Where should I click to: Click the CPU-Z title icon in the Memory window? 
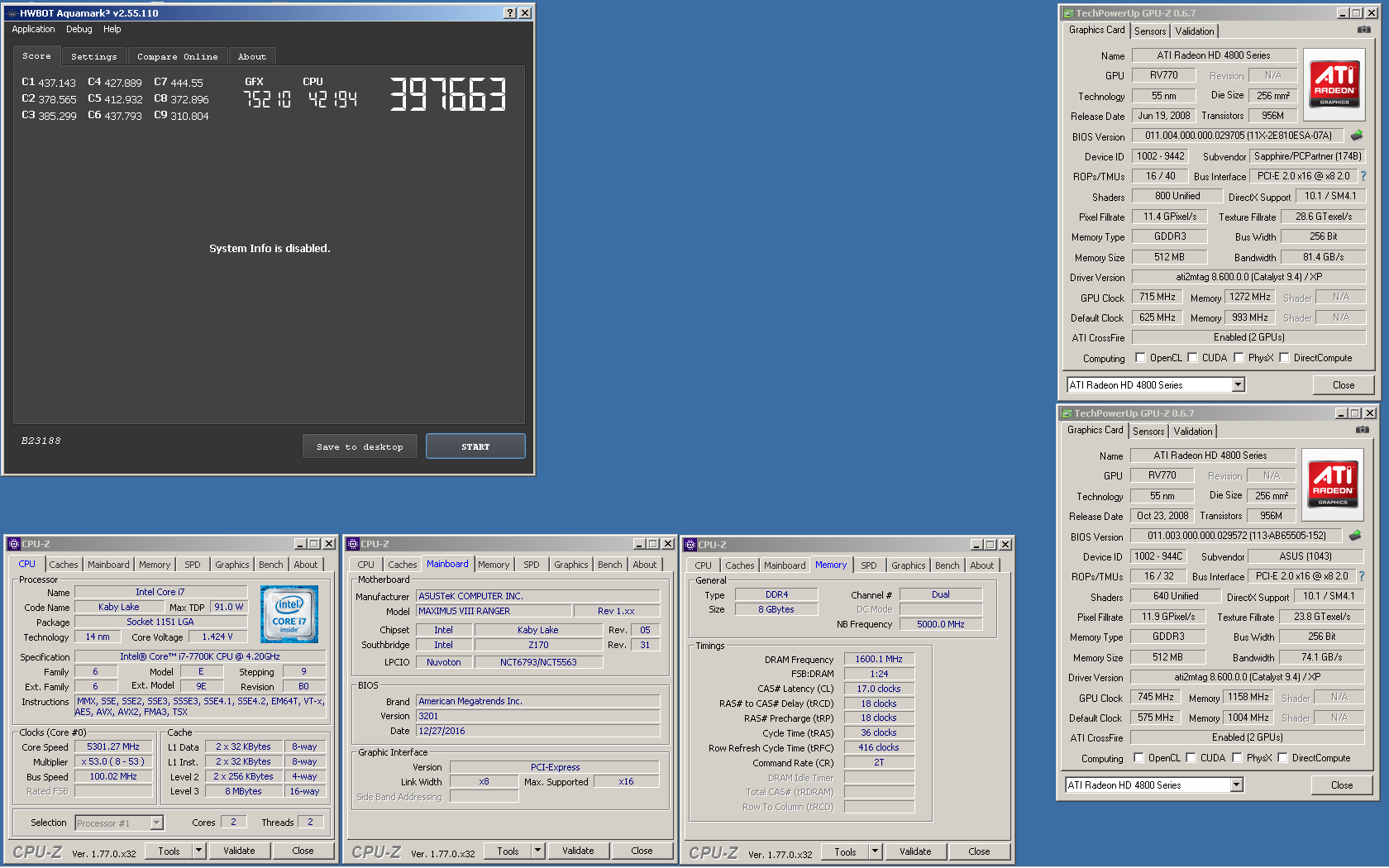[x=690, y=544]
